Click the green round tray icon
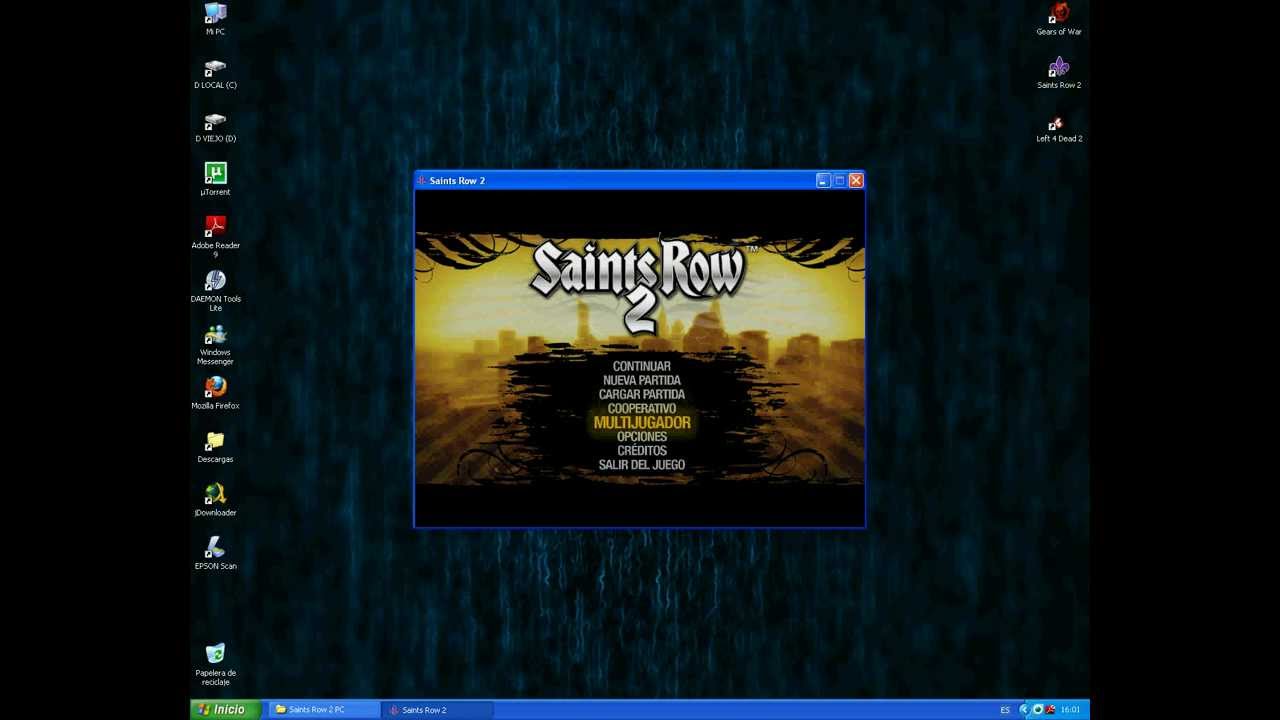 [x=1037, y=710]
